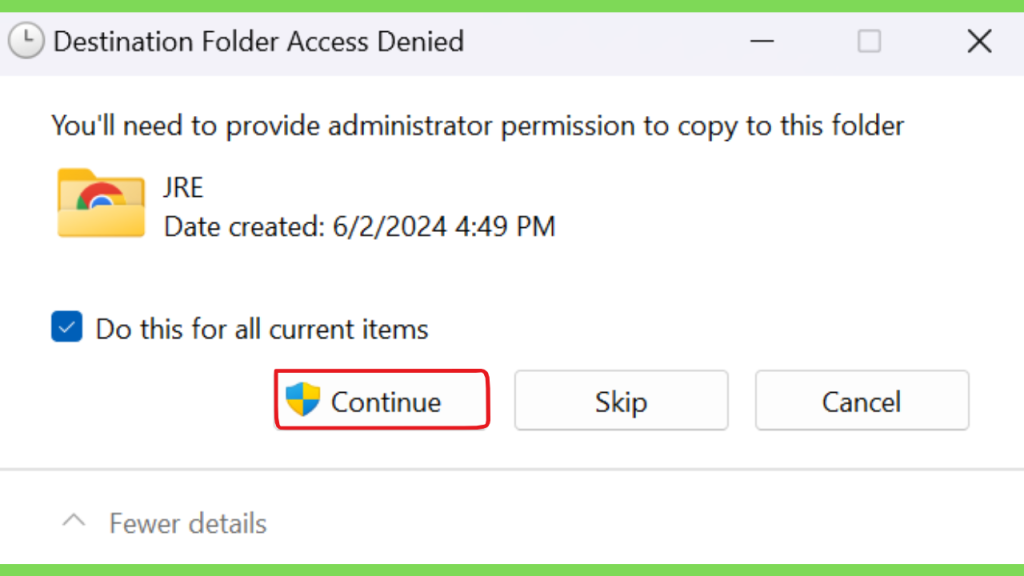Click the Fewer details label
The width and height of the screenshot is (1024, 576).
point(187,524)
